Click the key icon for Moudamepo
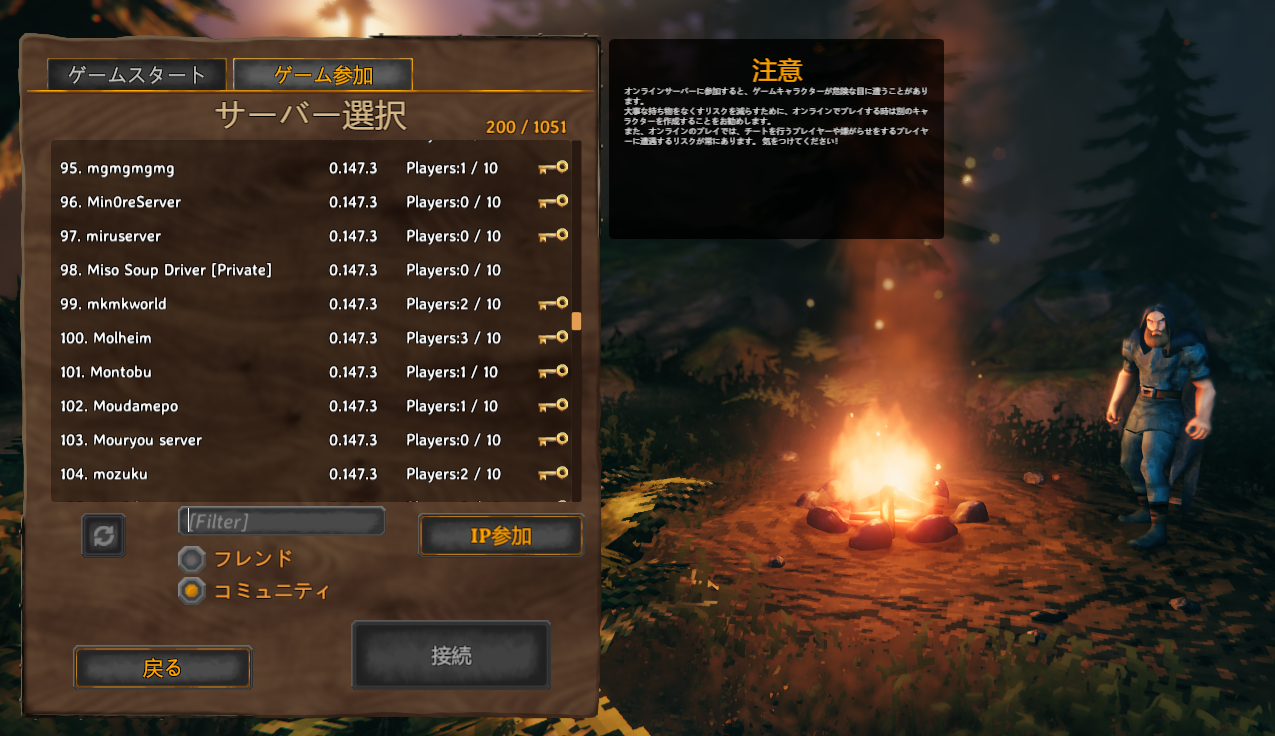 point(553,406)
